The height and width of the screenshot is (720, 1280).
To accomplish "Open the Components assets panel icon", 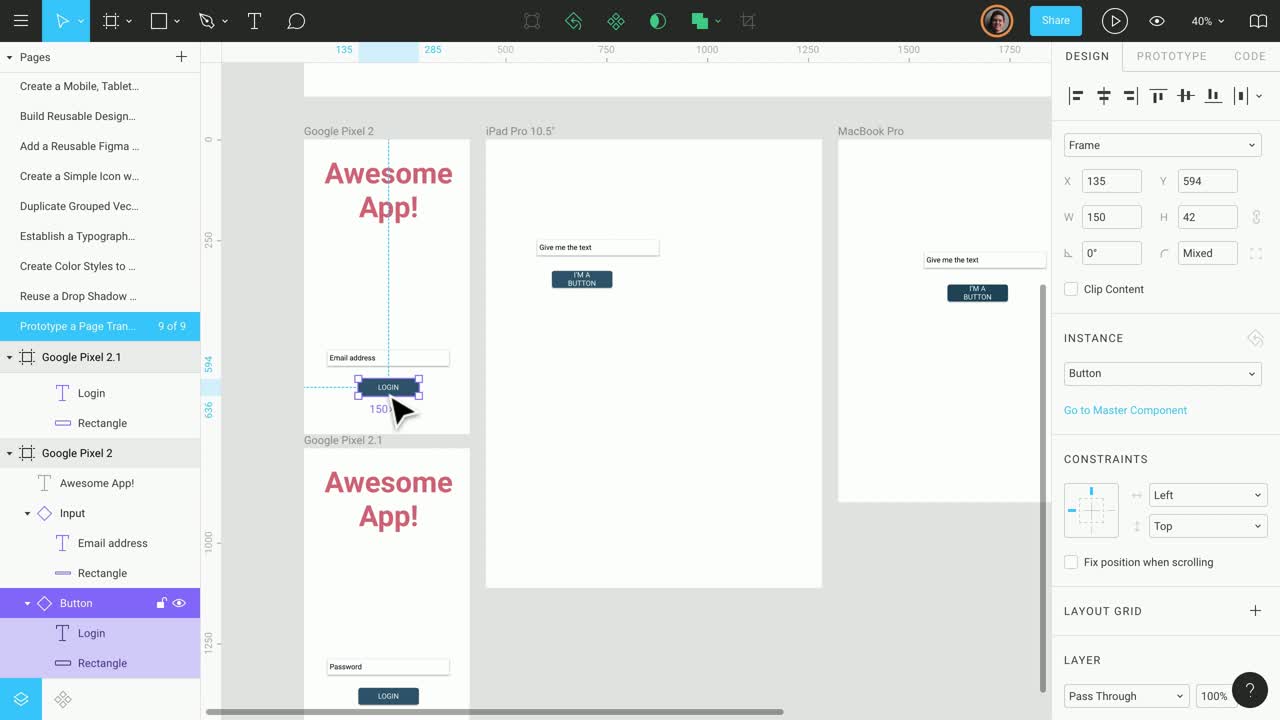I will (63, 699).
